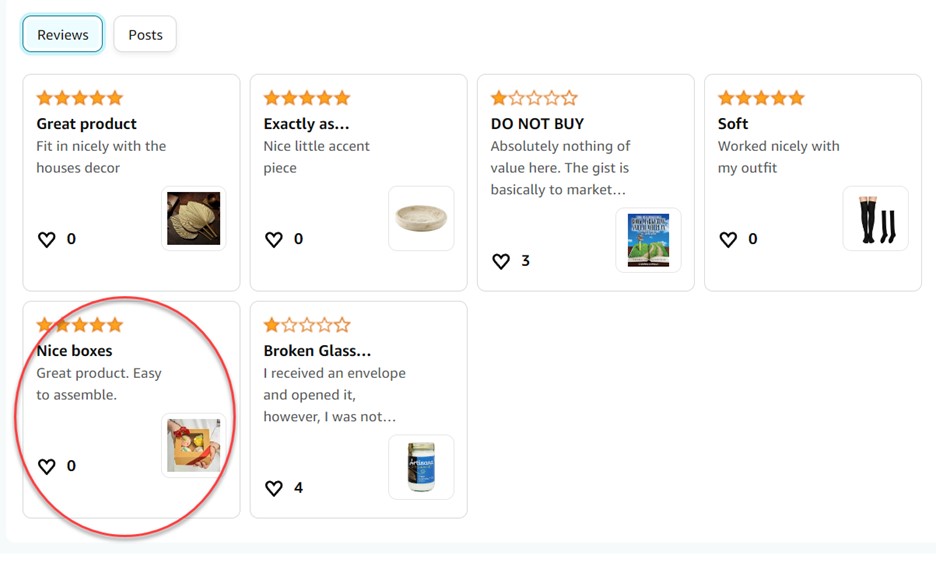Click the five-star rating on "Soft" review
Viewport: 936px width, 562px height.
point(761,98)
